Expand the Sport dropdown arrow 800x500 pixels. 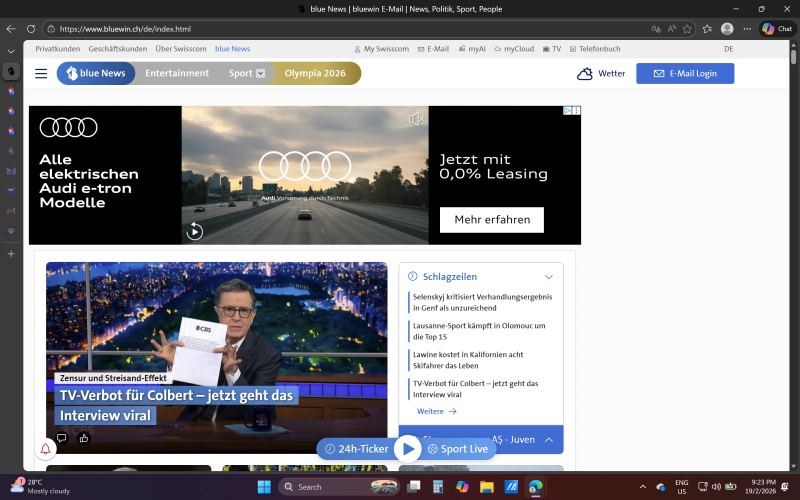[261, 73]
